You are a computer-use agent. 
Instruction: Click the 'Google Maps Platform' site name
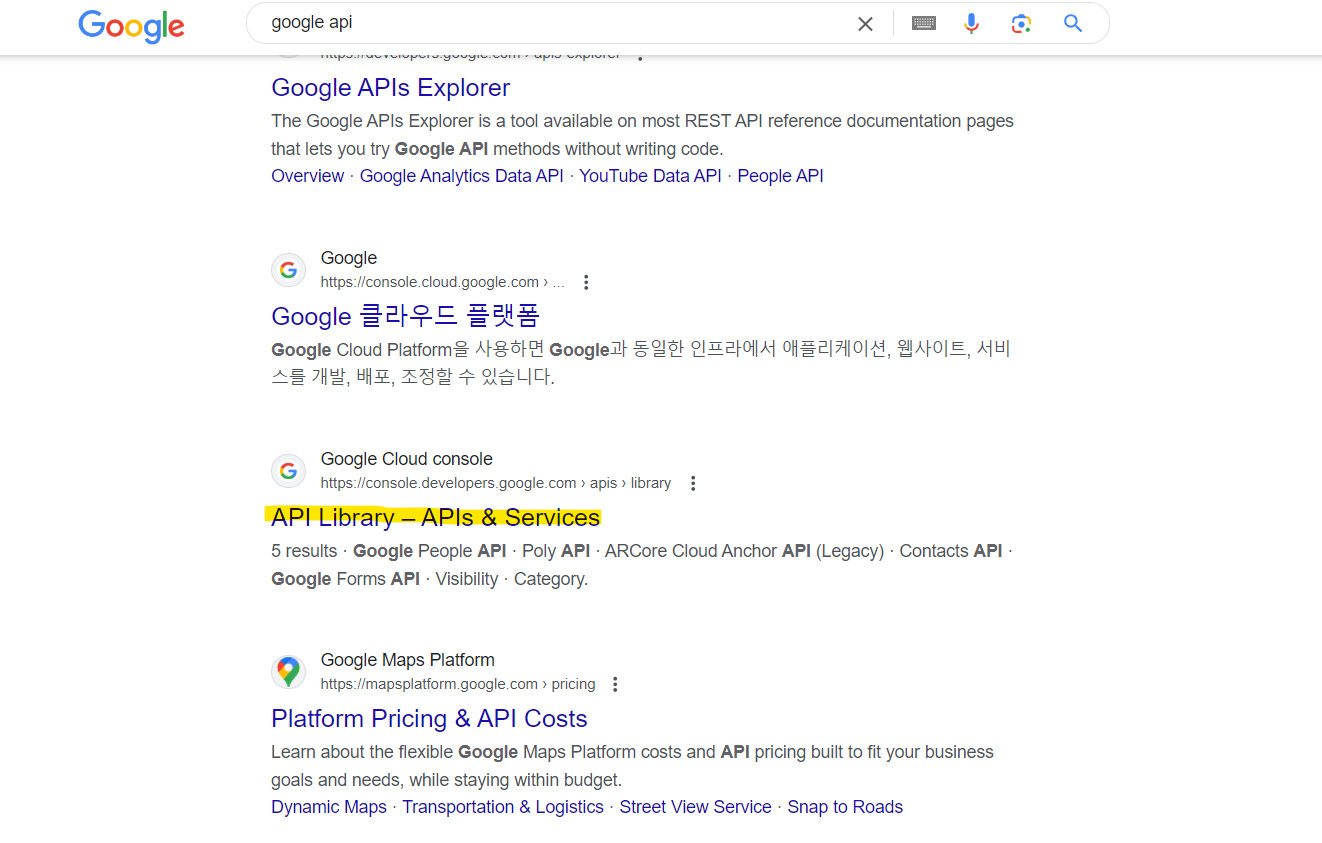(x=408, y=660)
